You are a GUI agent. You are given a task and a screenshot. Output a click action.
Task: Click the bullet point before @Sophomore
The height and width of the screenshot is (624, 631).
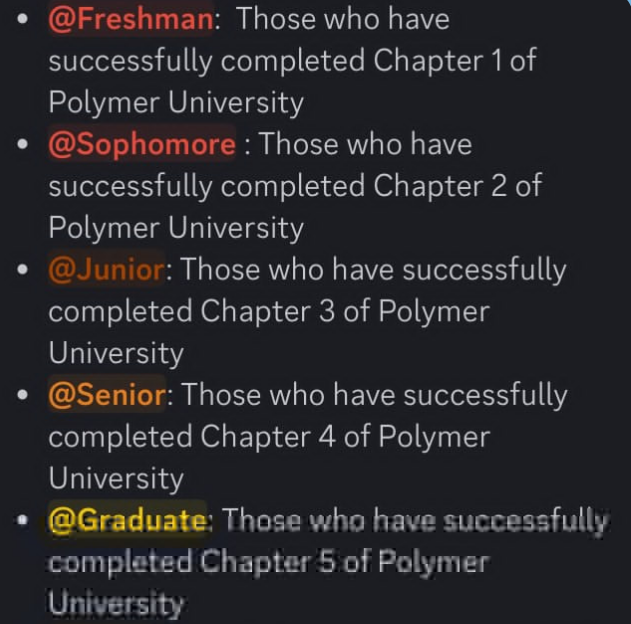(x=23, y=144)
